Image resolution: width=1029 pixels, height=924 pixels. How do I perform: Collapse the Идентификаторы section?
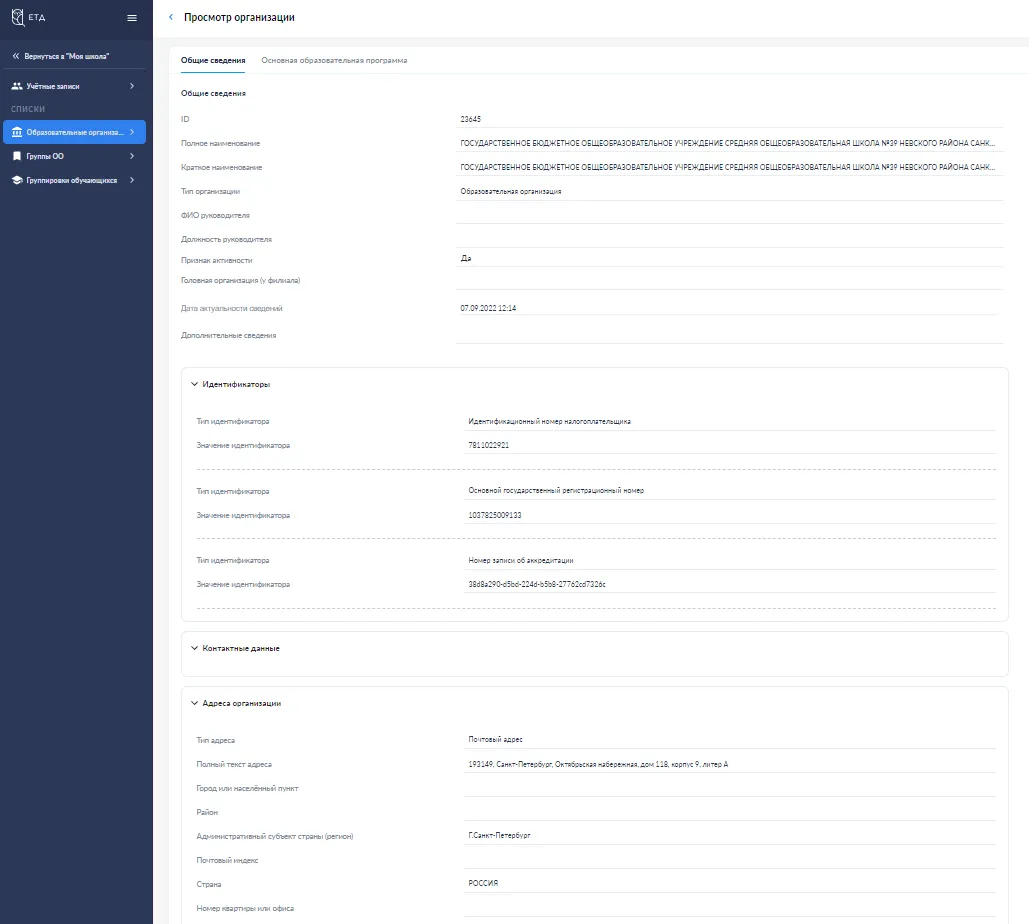tap(194, 384)
